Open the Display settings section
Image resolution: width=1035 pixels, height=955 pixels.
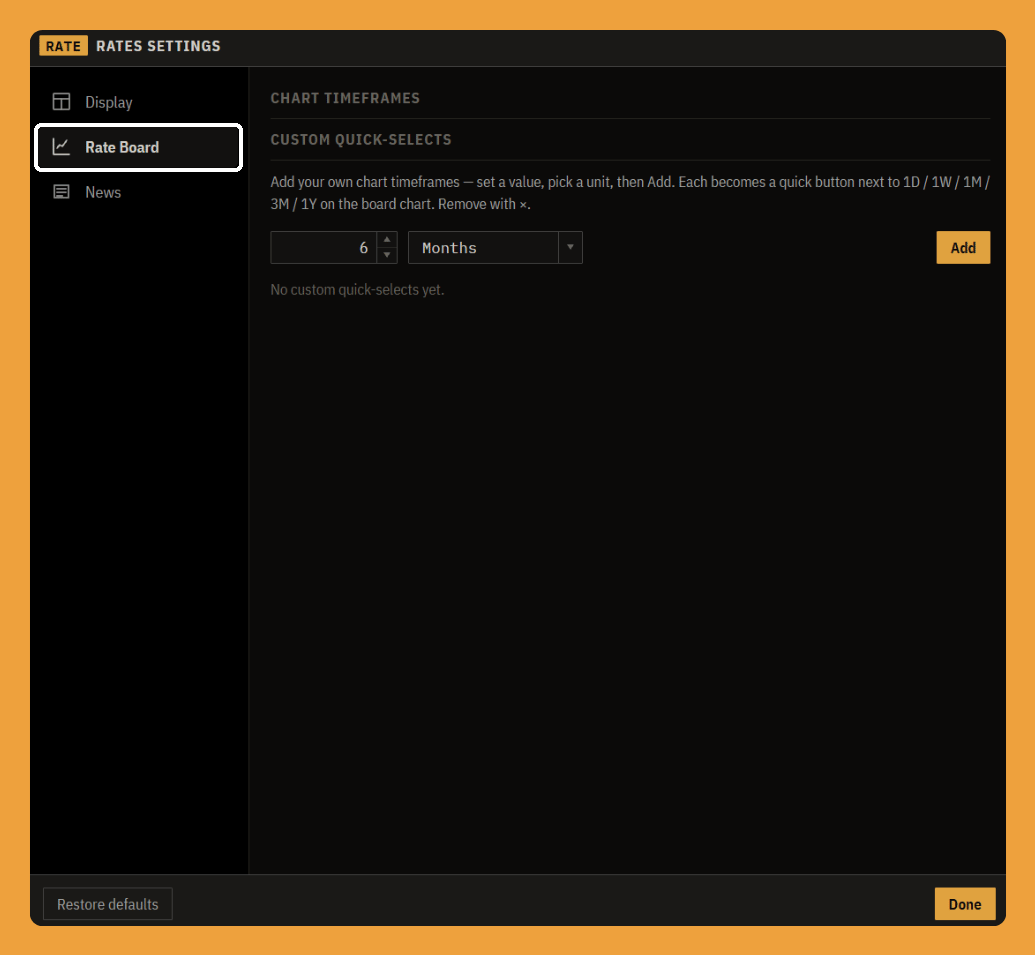coord(139,102)
